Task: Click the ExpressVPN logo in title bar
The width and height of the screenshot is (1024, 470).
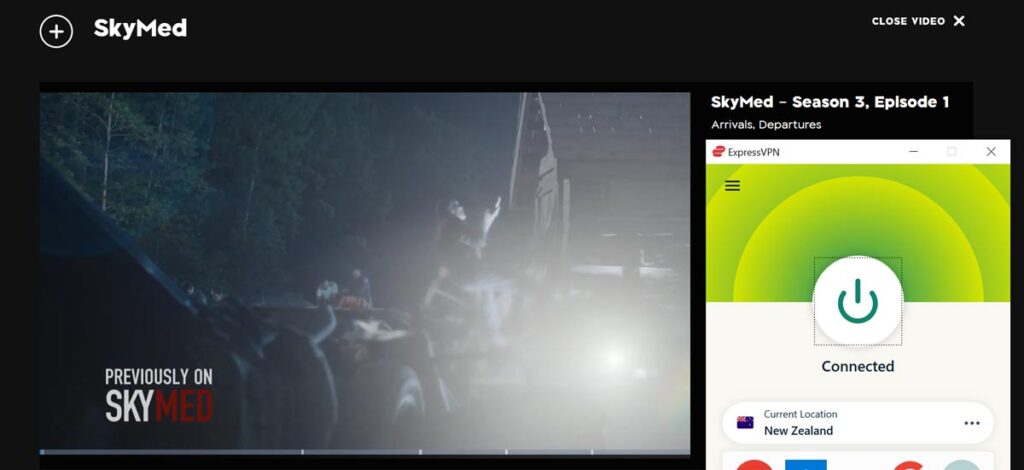Action: (718, 151)
